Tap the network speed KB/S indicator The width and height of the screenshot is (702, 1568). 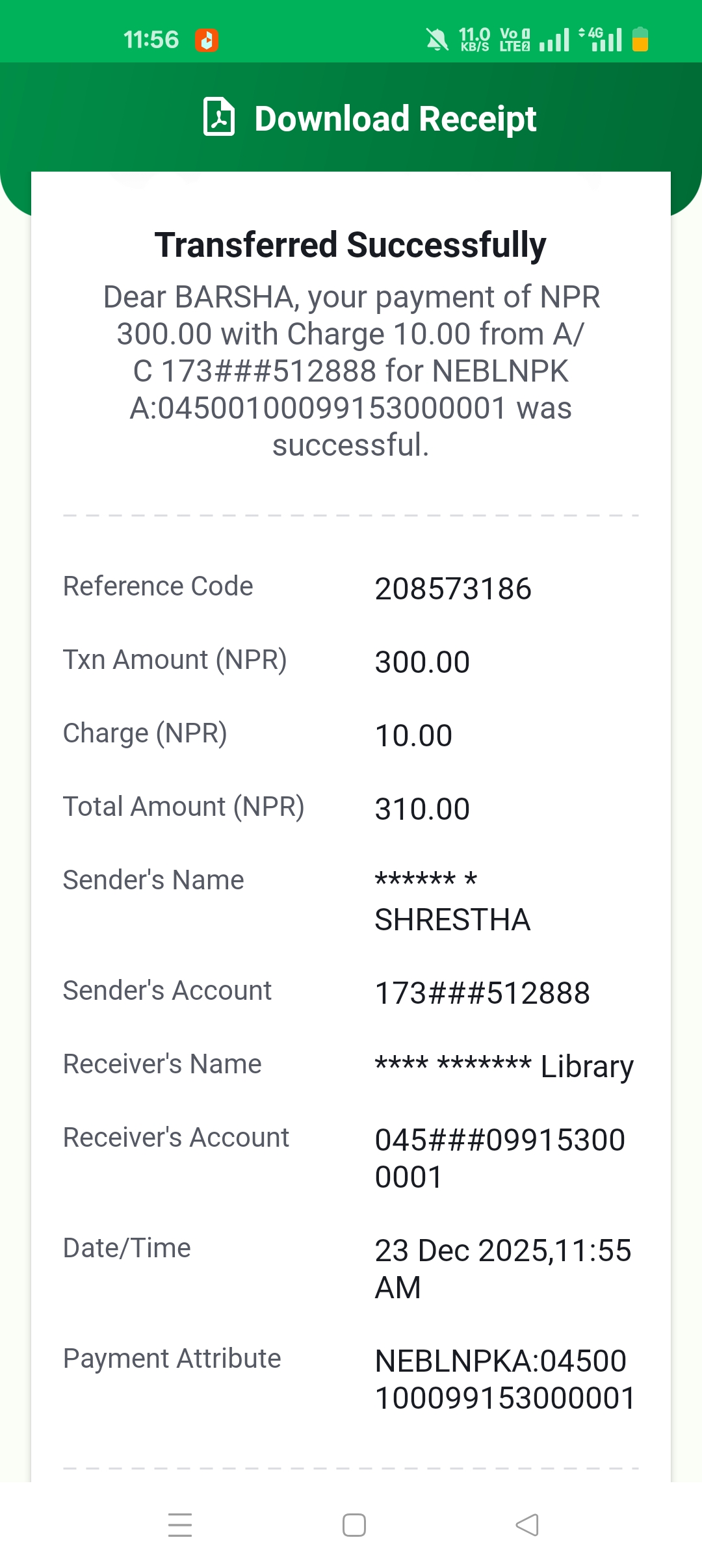click(474, 40)
